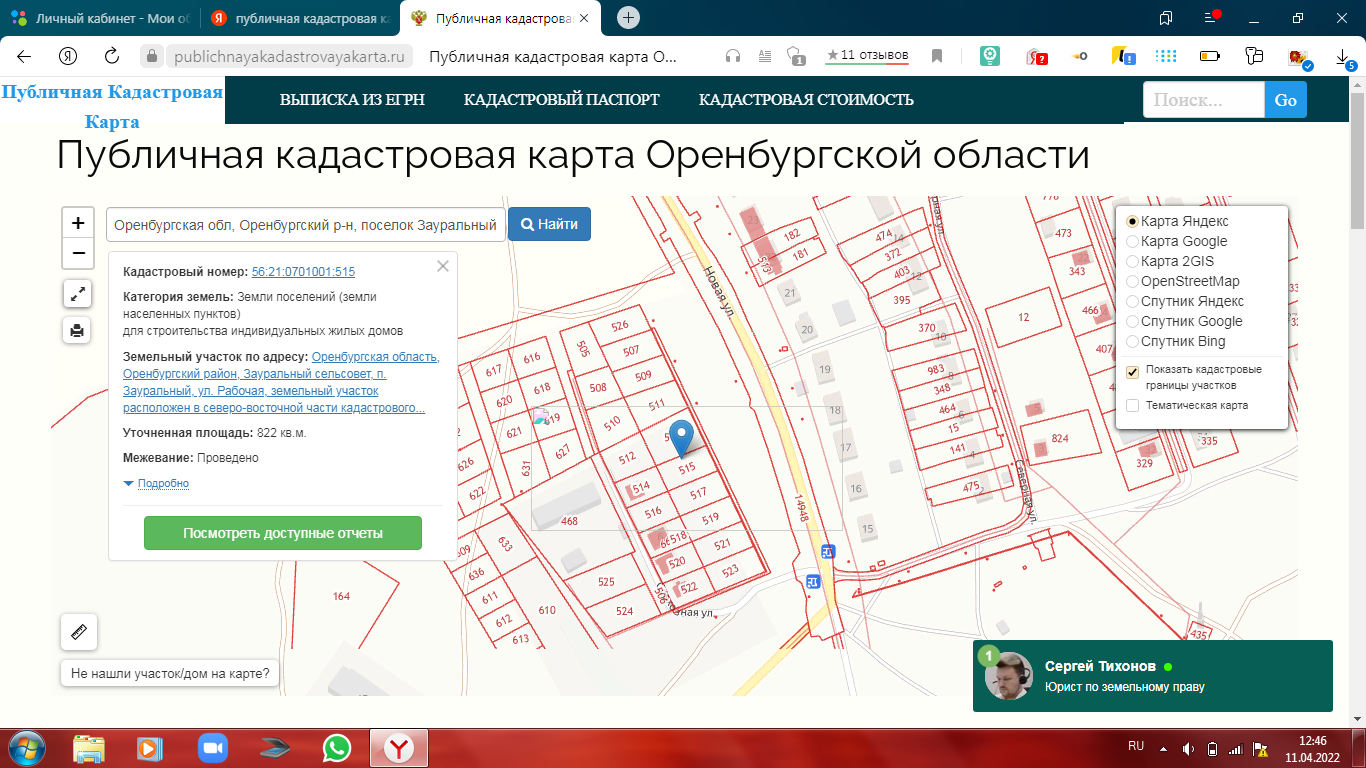Zoom out on the cadastral map
The image size is (1366, 768).
pyautogui.click(x=78, y=254)
